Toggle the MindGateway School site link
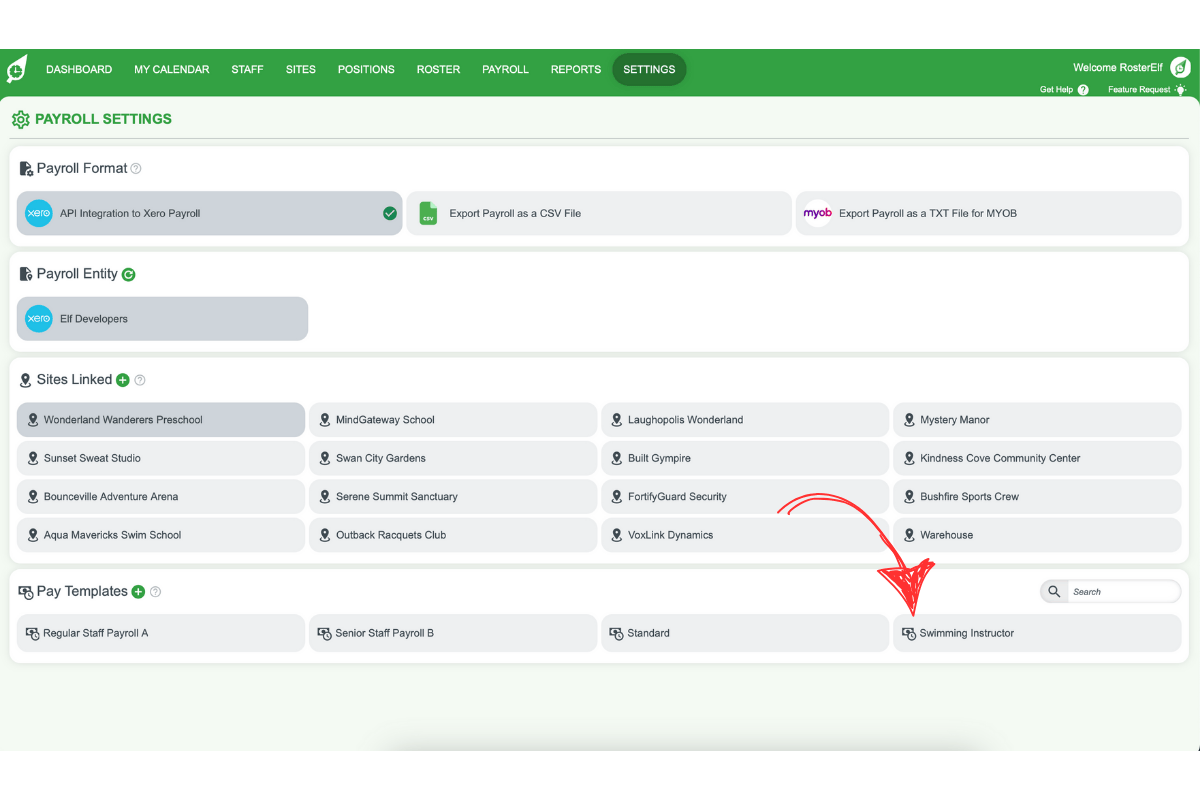This screenshot has height=800, width=1200. (x=452, y=419)
